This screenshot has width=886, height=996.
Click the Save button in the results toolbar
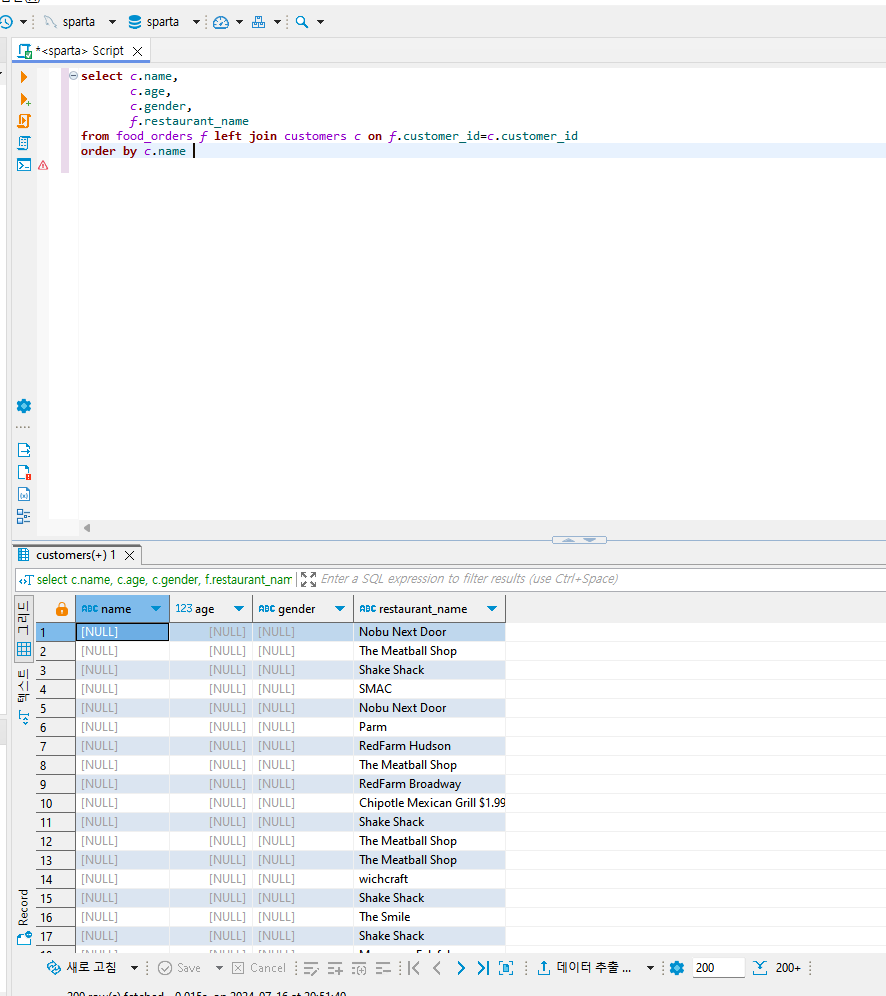179,967
